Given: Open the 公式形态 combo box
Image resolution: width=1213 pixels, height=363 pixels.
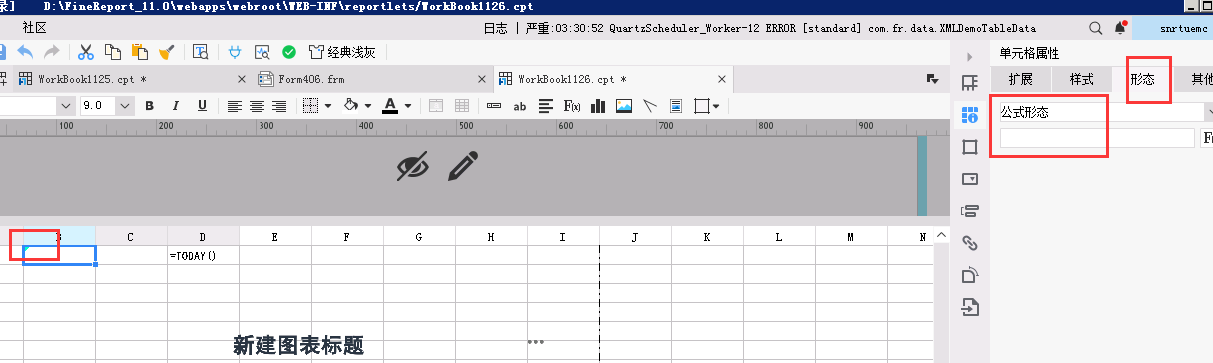Looking at the screenshot, I should 1105,113.
